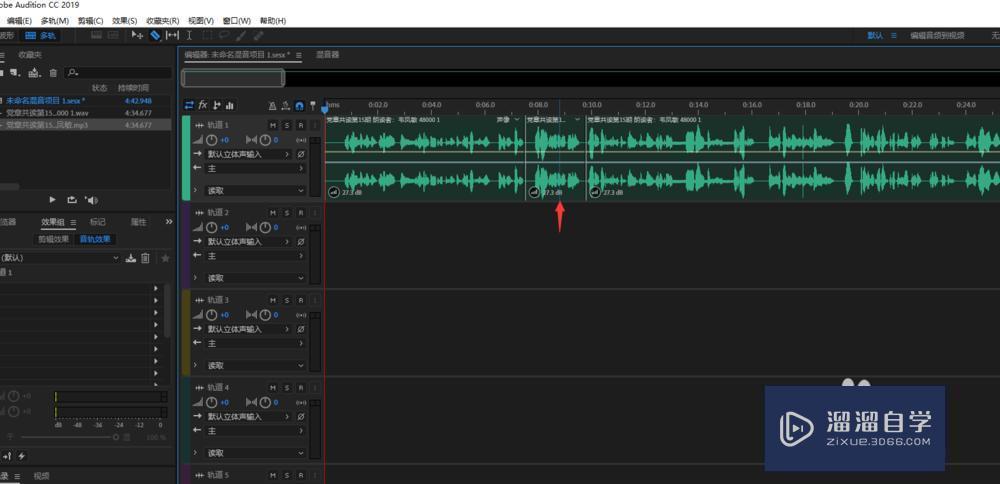Image resolution: width=1000 pixels, height=484 pixels.
Task: Mute 轨道 1 with the M button
Action: coord(273,125)
